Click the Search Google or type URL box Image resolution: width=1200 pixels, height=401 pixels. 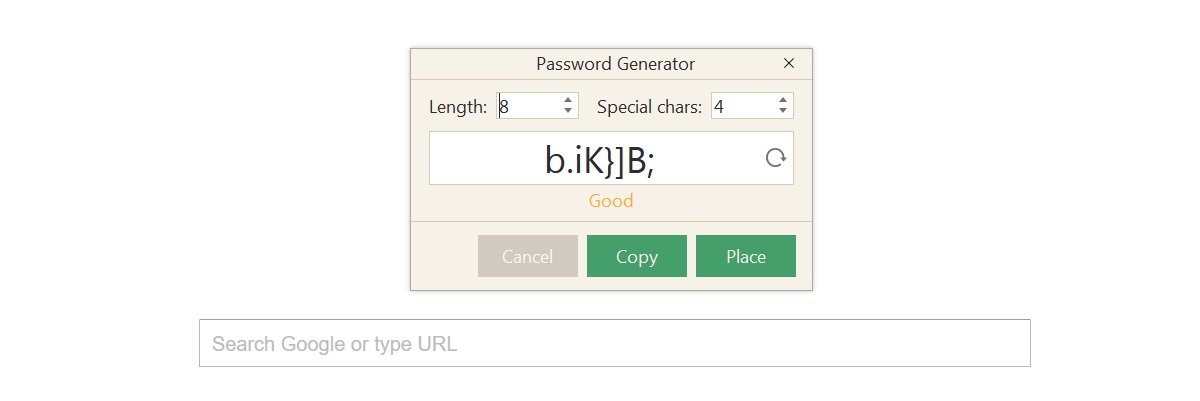point(615,343)
